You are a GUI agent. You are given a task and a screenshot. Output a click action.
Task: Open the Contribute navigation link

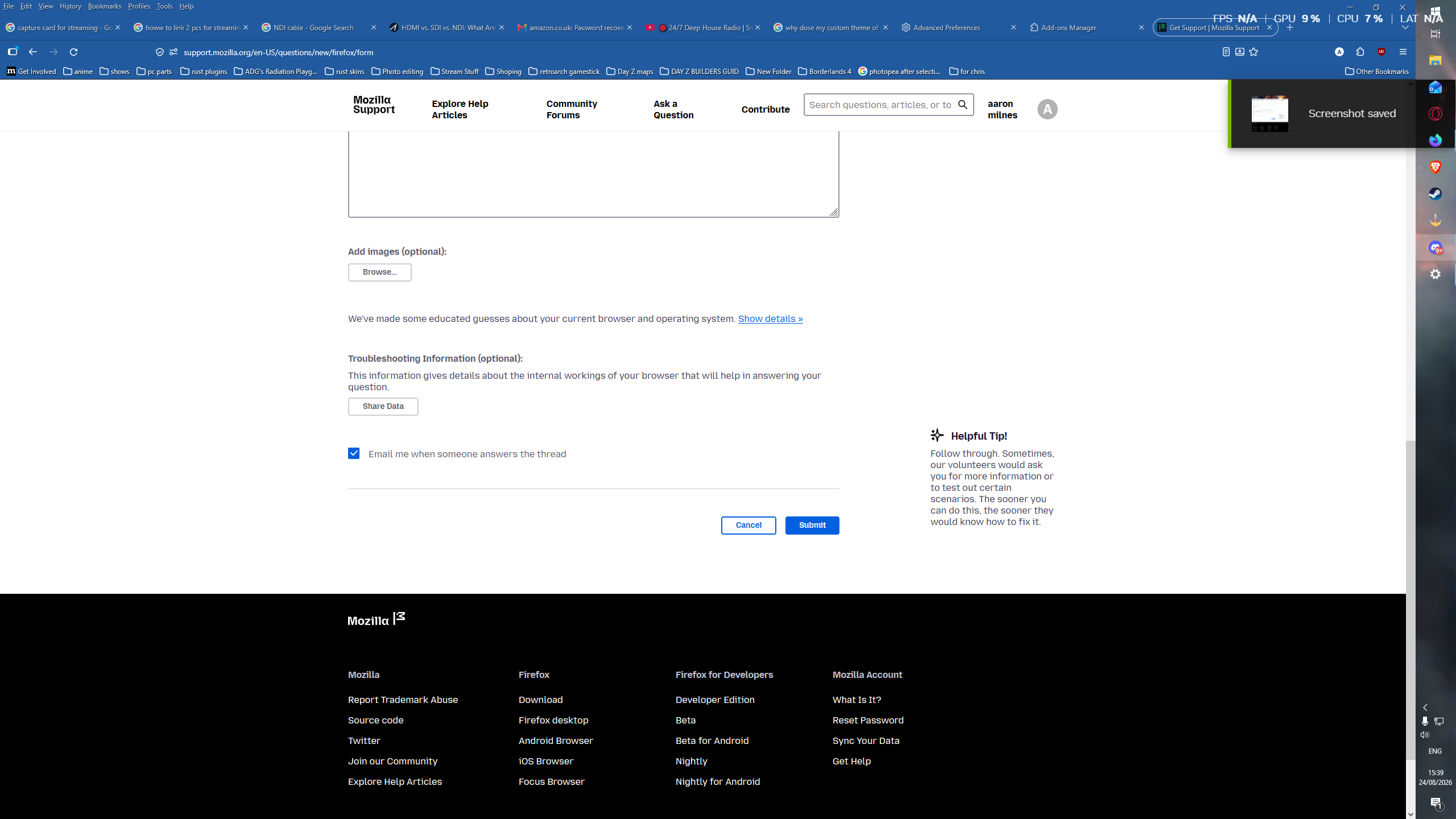[765, 109]
